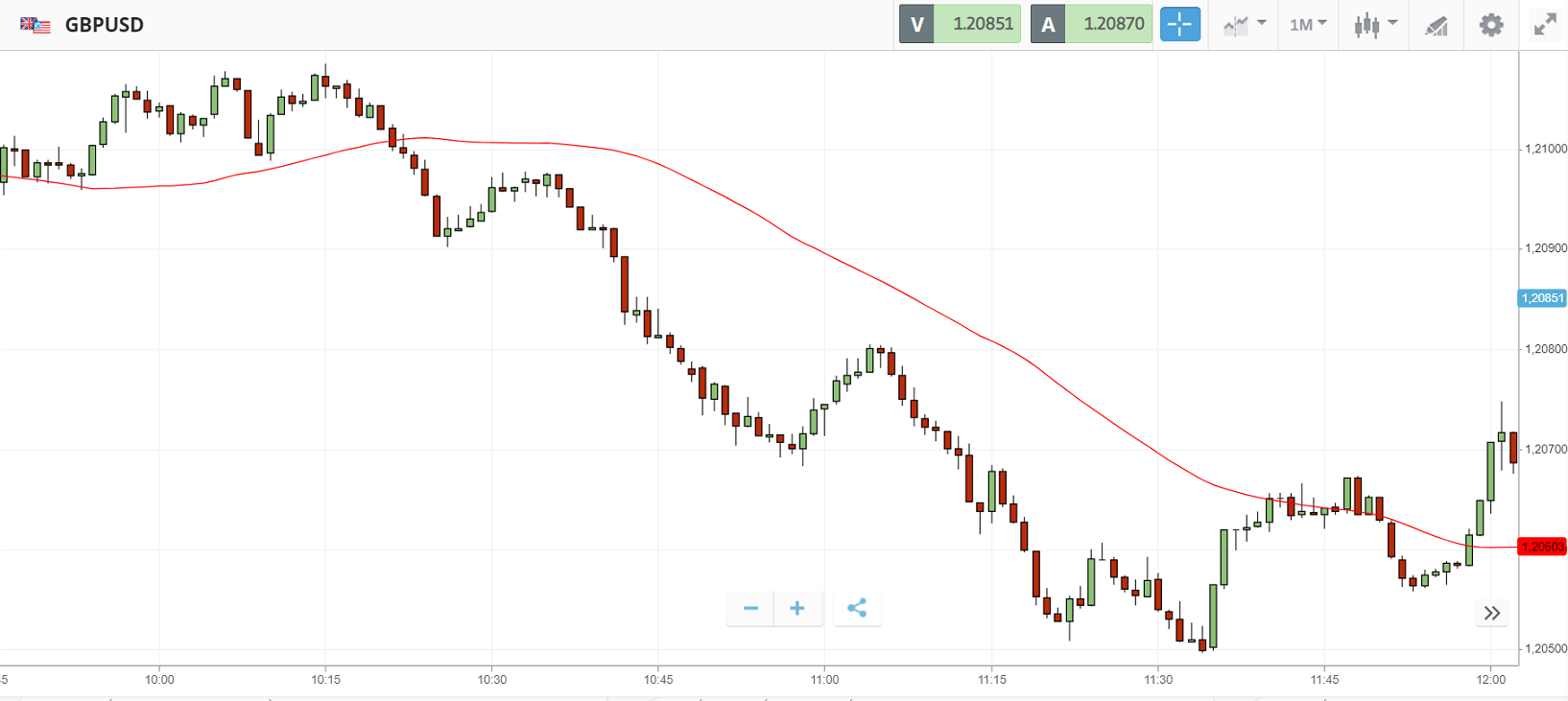Viewport: 1568px width, 701px height.
Task: Click the blue current price label 1.20851
Action: tap(1542, 298)
